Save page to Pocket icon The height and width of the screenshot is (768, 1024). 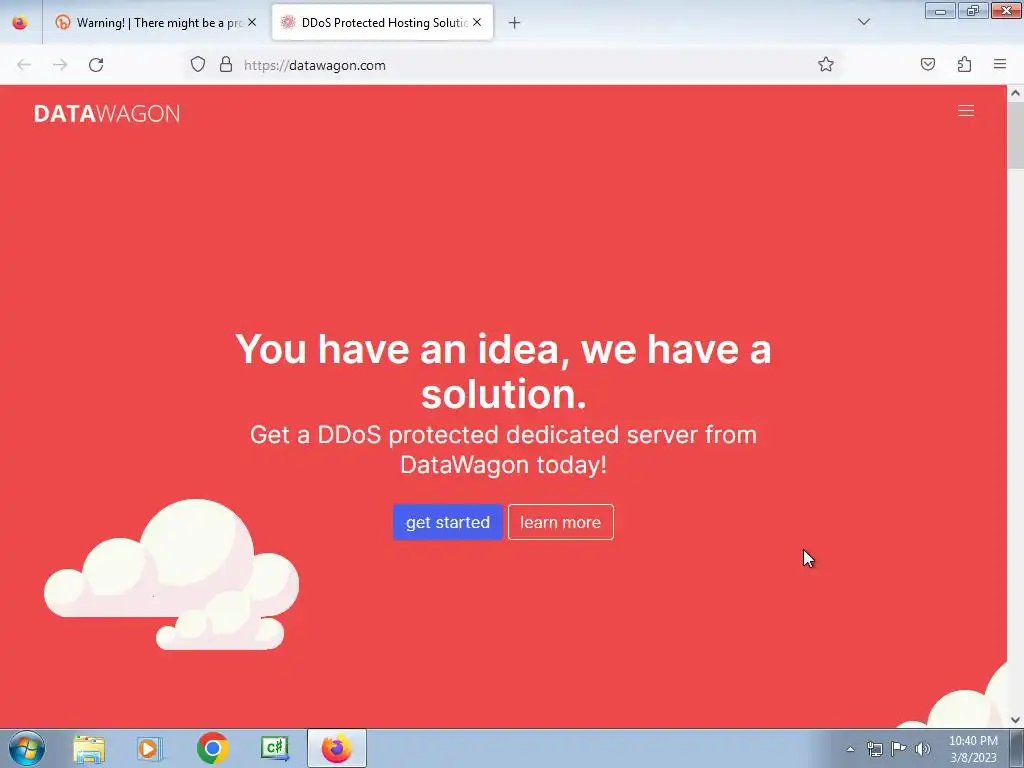click(927, 64)
